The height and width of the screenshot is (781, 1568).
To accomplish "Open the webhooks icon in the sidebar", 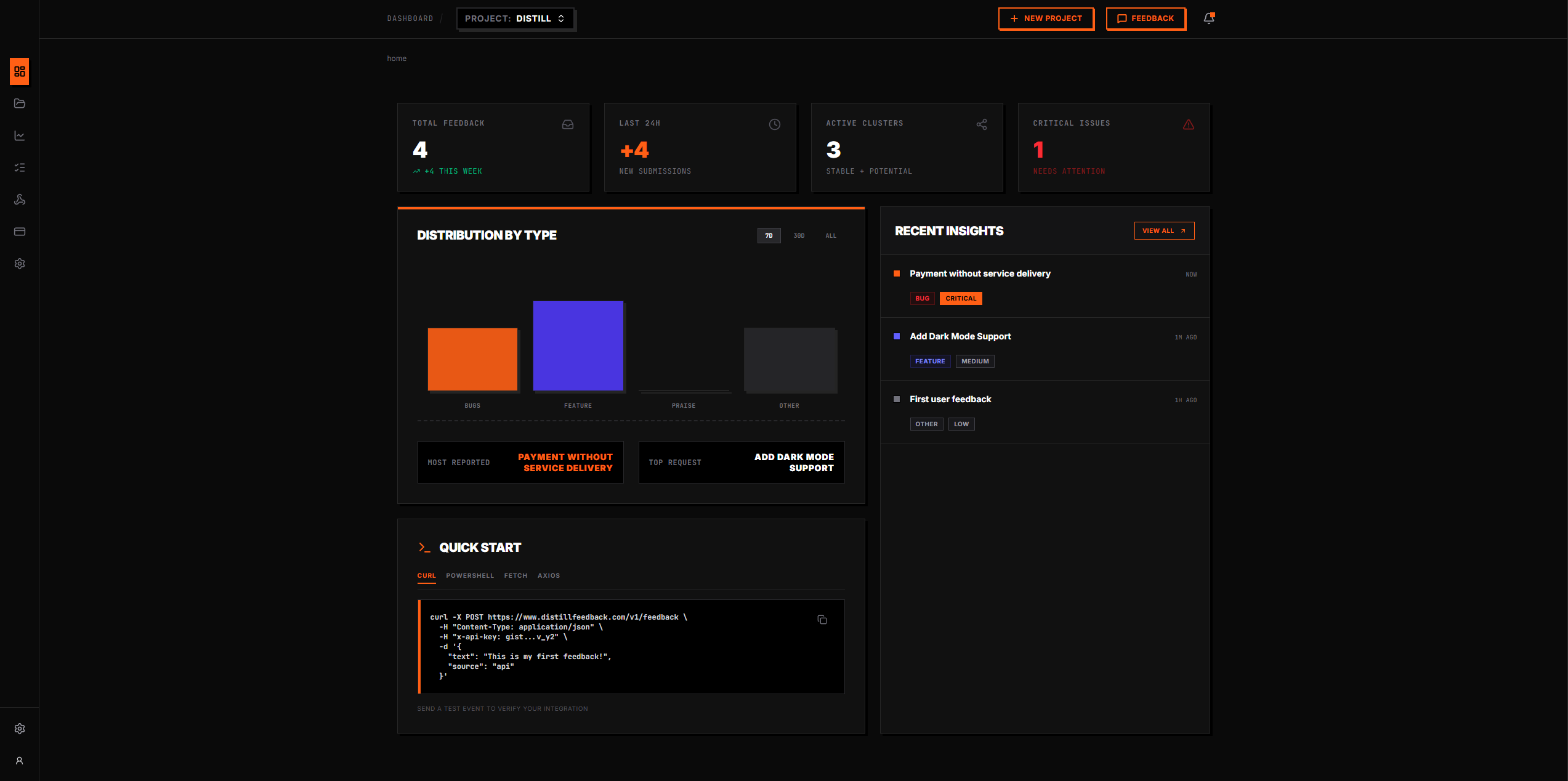I will click(x=19, y=200).
